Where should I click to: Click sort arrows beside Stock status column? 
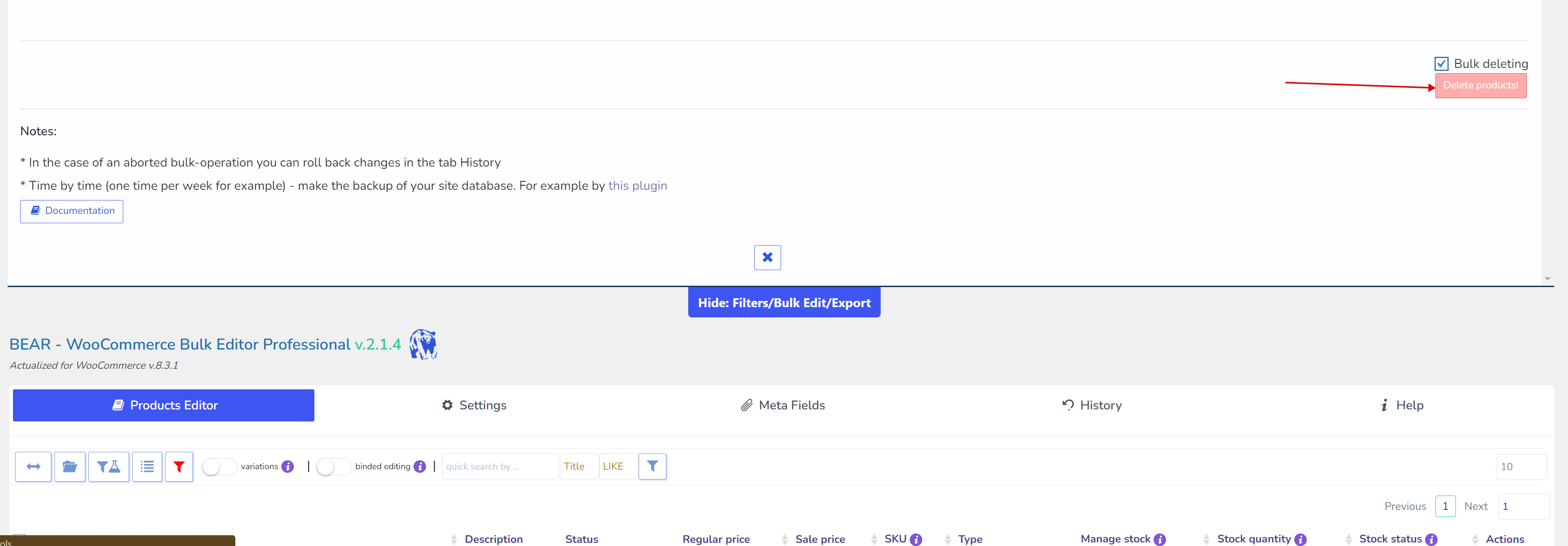pos(1350,539)
